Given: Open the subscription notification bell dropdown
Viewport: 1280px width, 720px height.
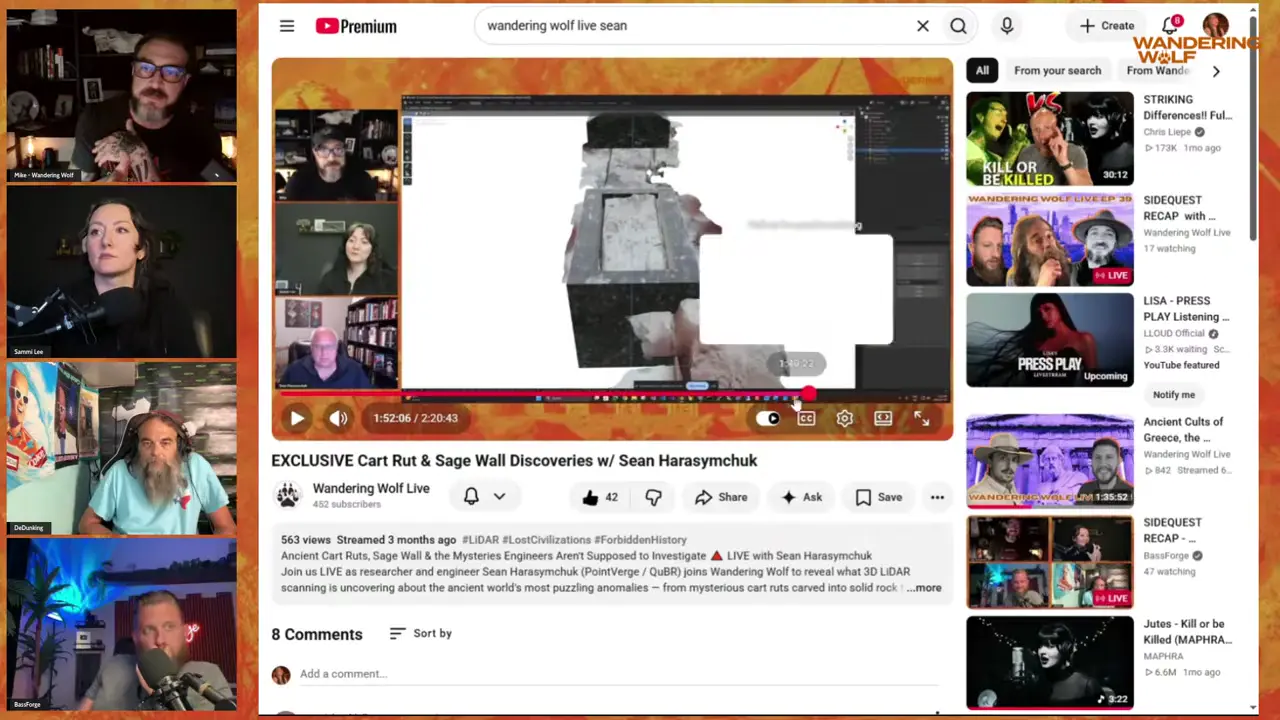Looking at the screenshot, I should (x=484, y=496).
